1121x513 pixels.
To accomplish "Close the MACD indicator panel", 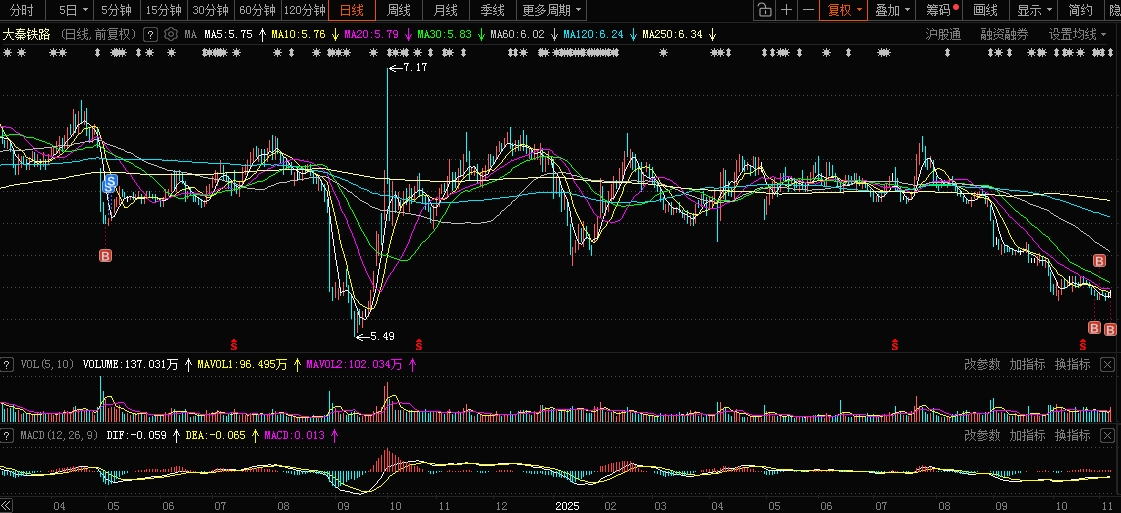I will tap(1107, 436).
